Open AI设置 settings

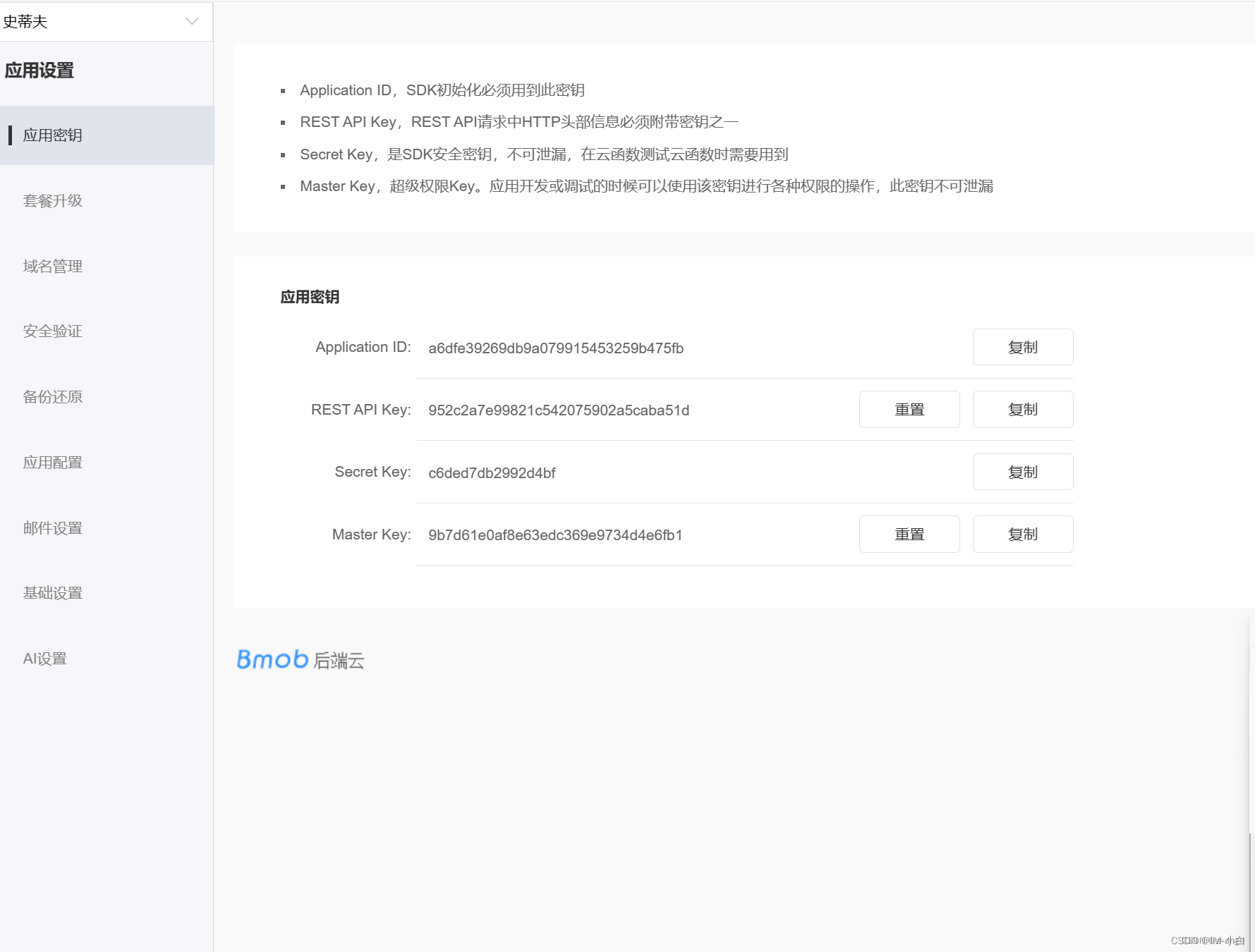click(44, 658)
